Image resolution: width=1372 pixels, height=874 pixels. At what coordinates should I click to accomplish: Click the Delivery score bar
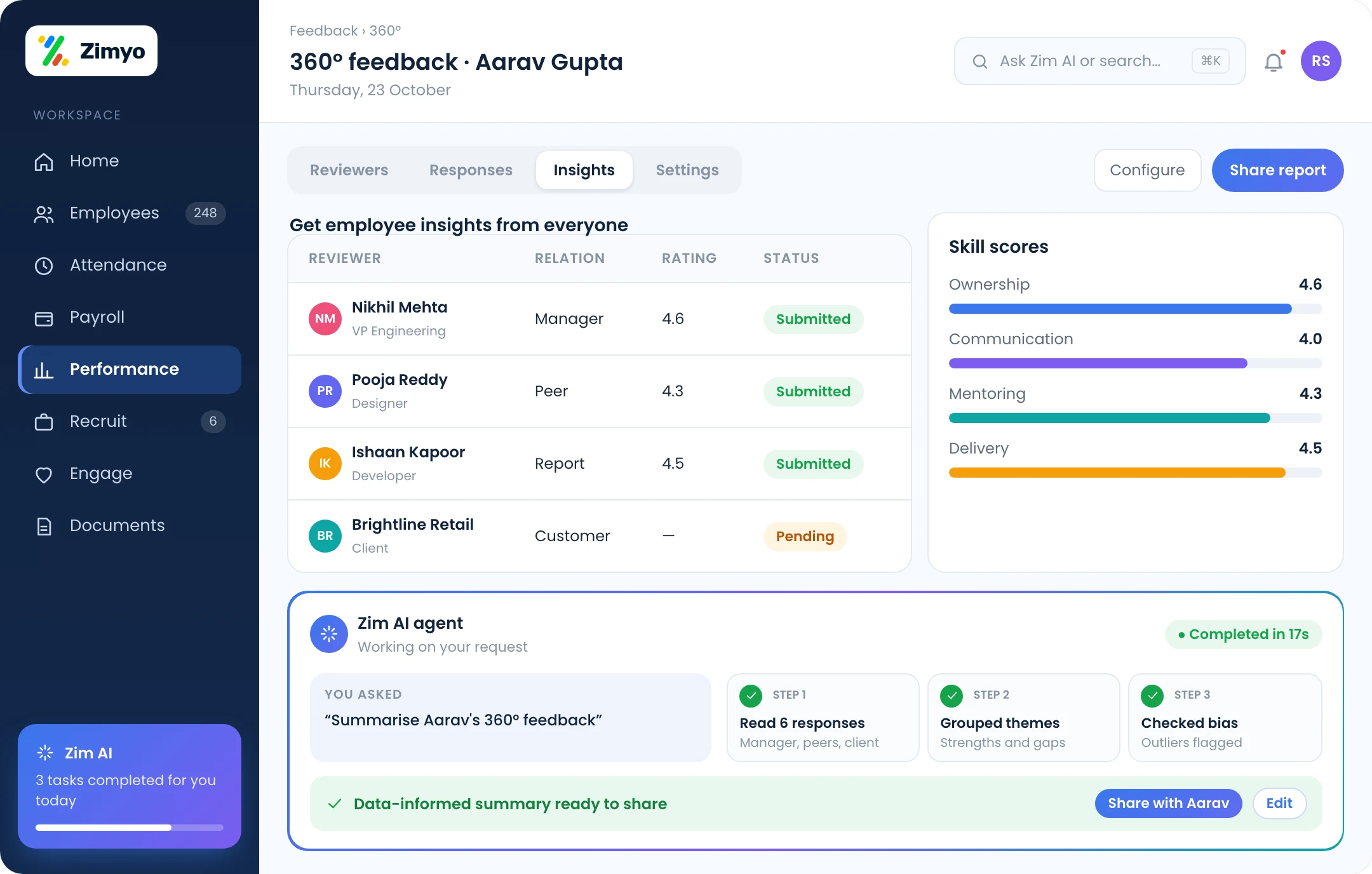pyautogui.click(x=1135, y=473)
